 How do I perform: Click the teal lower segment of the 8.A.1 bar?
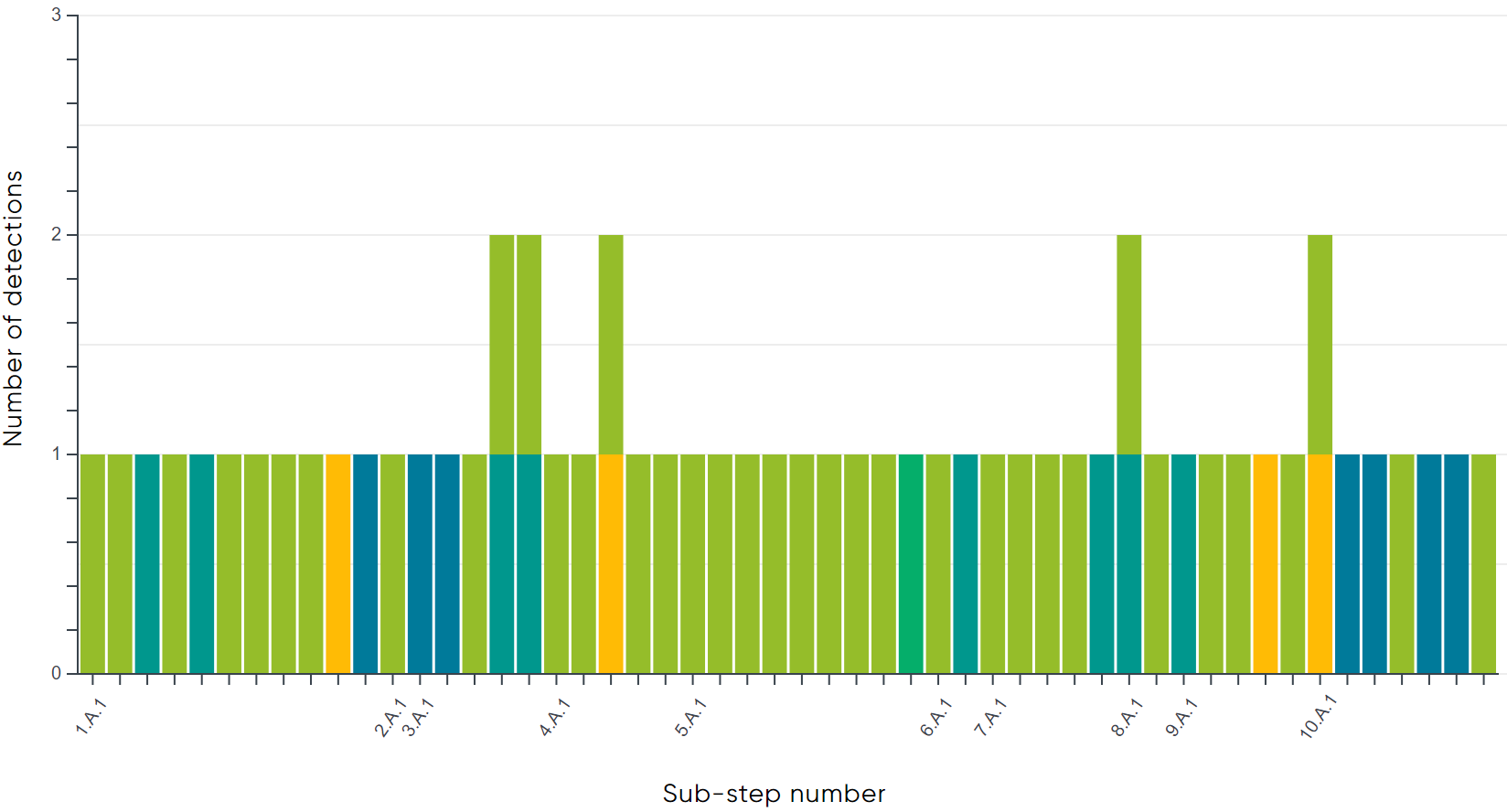1128,563
